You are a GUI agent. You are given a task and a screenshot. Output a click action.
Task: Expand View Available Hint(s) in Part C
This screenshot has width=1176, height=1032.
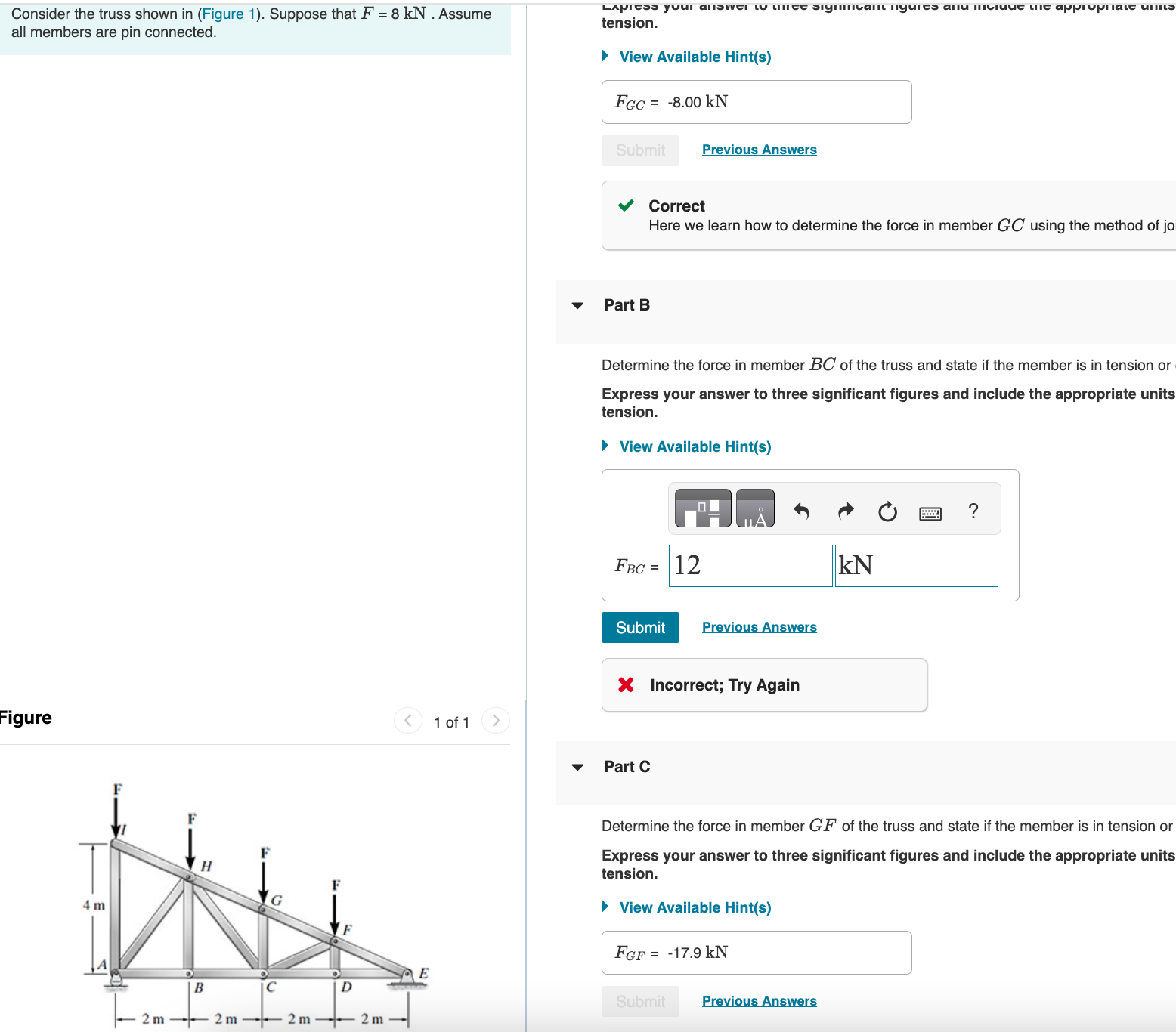click(694, 907)
